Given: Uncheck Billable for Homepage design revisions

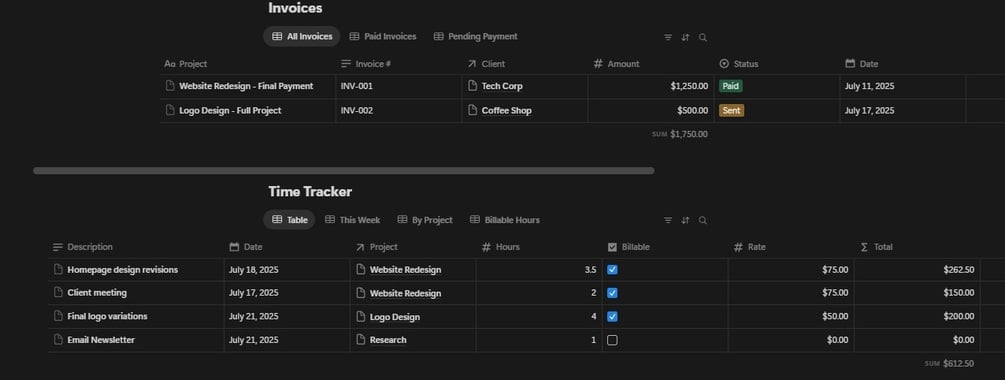Looking at the screenshot, I should point(612,270).
